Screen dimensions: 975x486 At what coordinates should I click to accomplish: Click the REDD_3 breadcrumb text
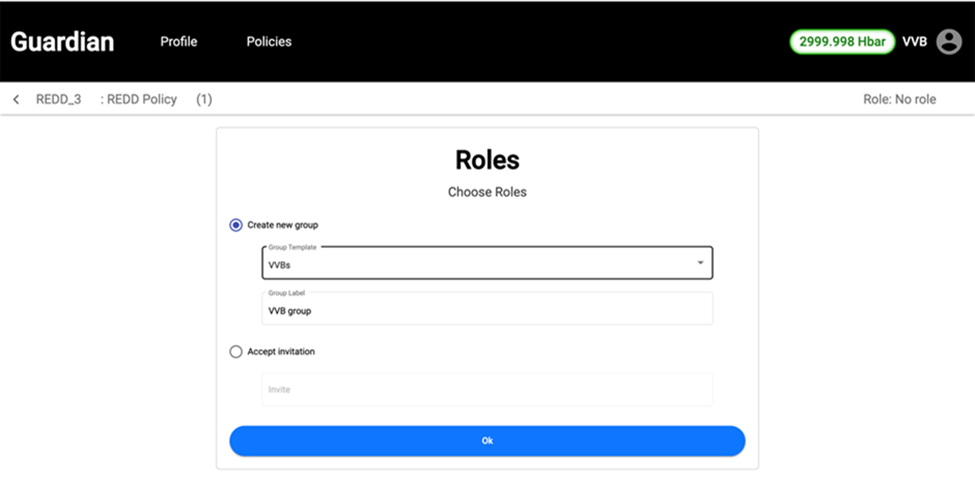coord(58,99)
